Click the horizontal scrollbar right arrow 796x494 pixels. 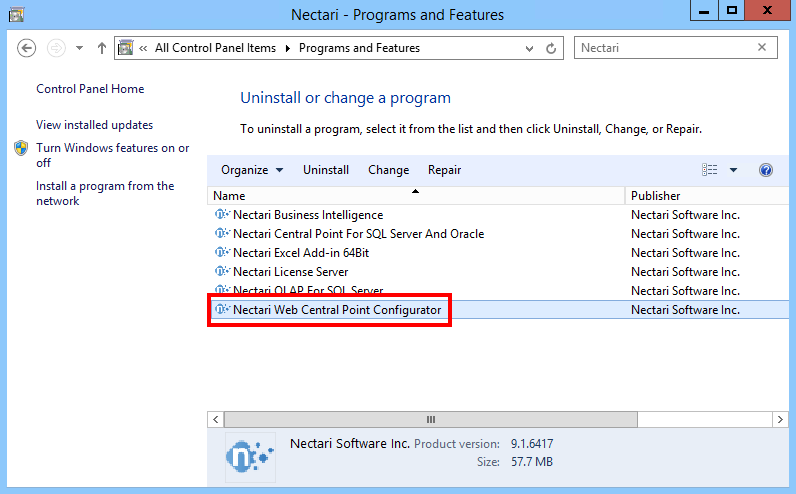tap(780, 419)
